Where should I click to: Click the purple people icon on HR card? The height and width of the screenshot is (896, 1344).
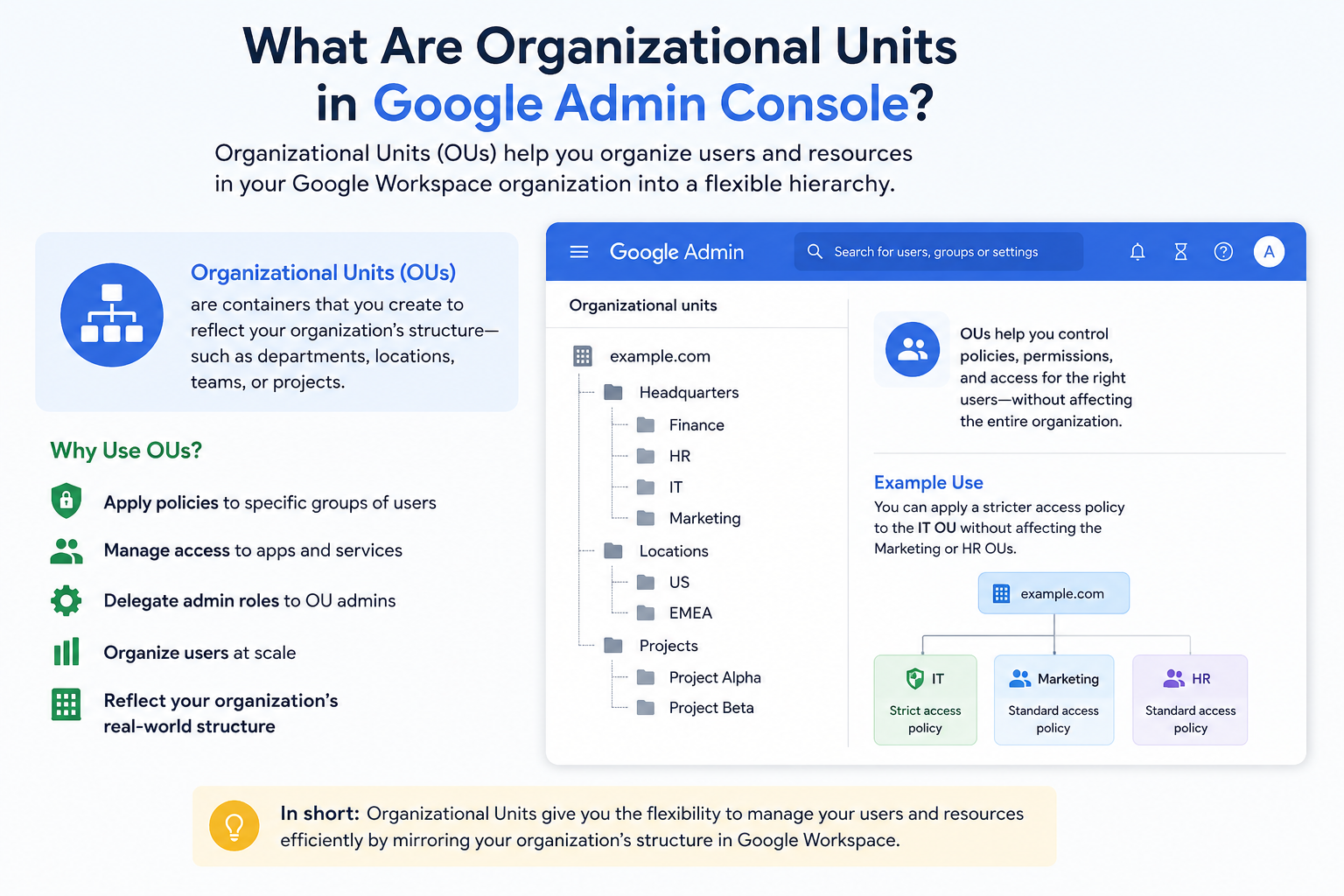1174,678
